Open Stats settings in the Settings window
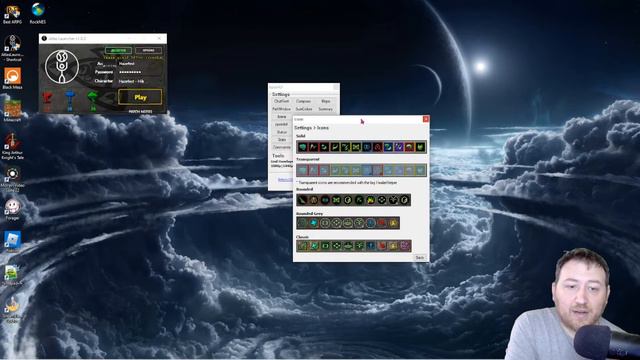This screenshot has height=360, width=640. (x=282, y=140)
